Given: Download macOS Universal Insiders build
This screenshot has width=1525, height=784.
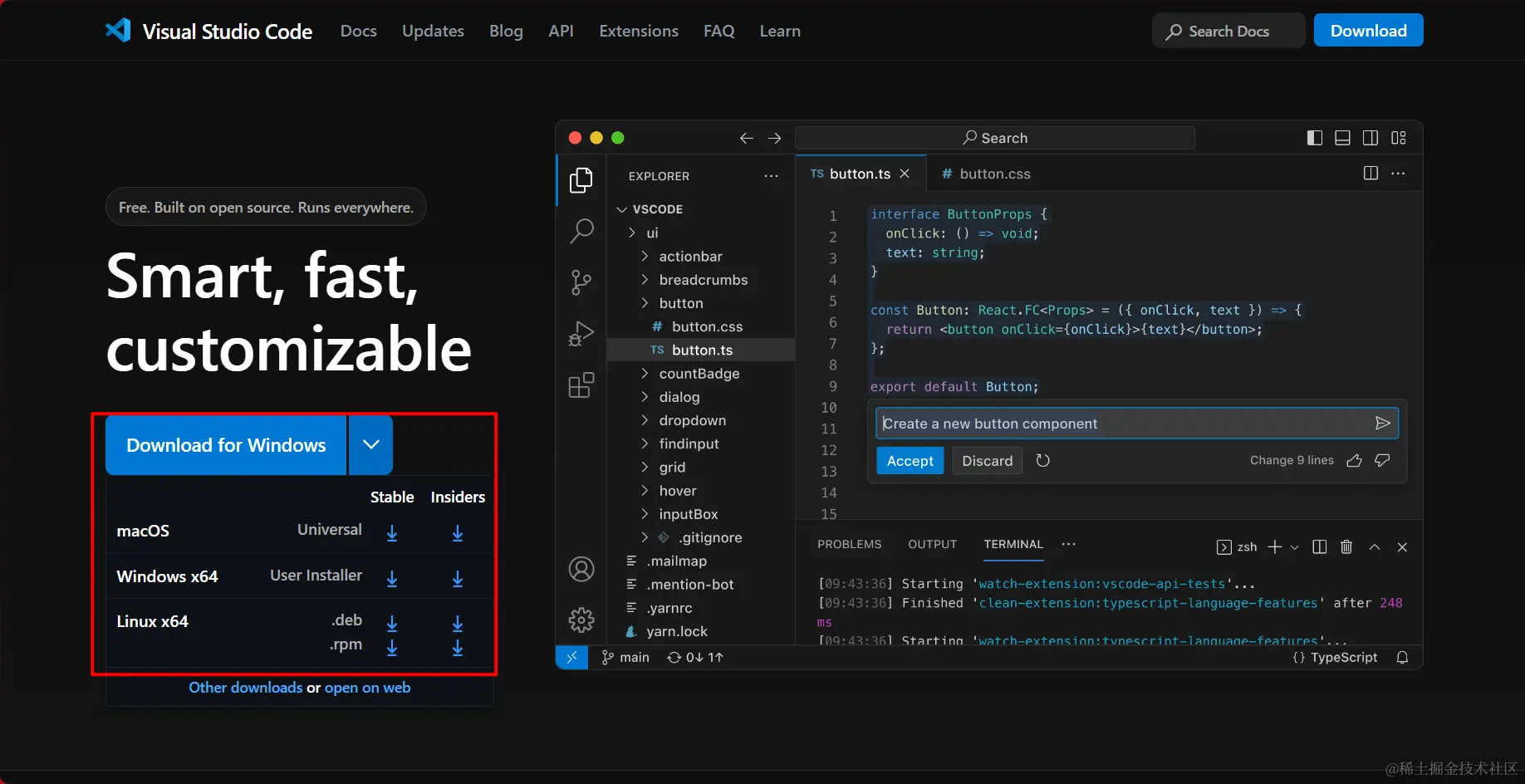Looking at the screenshot, I should (x=458, y=533).
